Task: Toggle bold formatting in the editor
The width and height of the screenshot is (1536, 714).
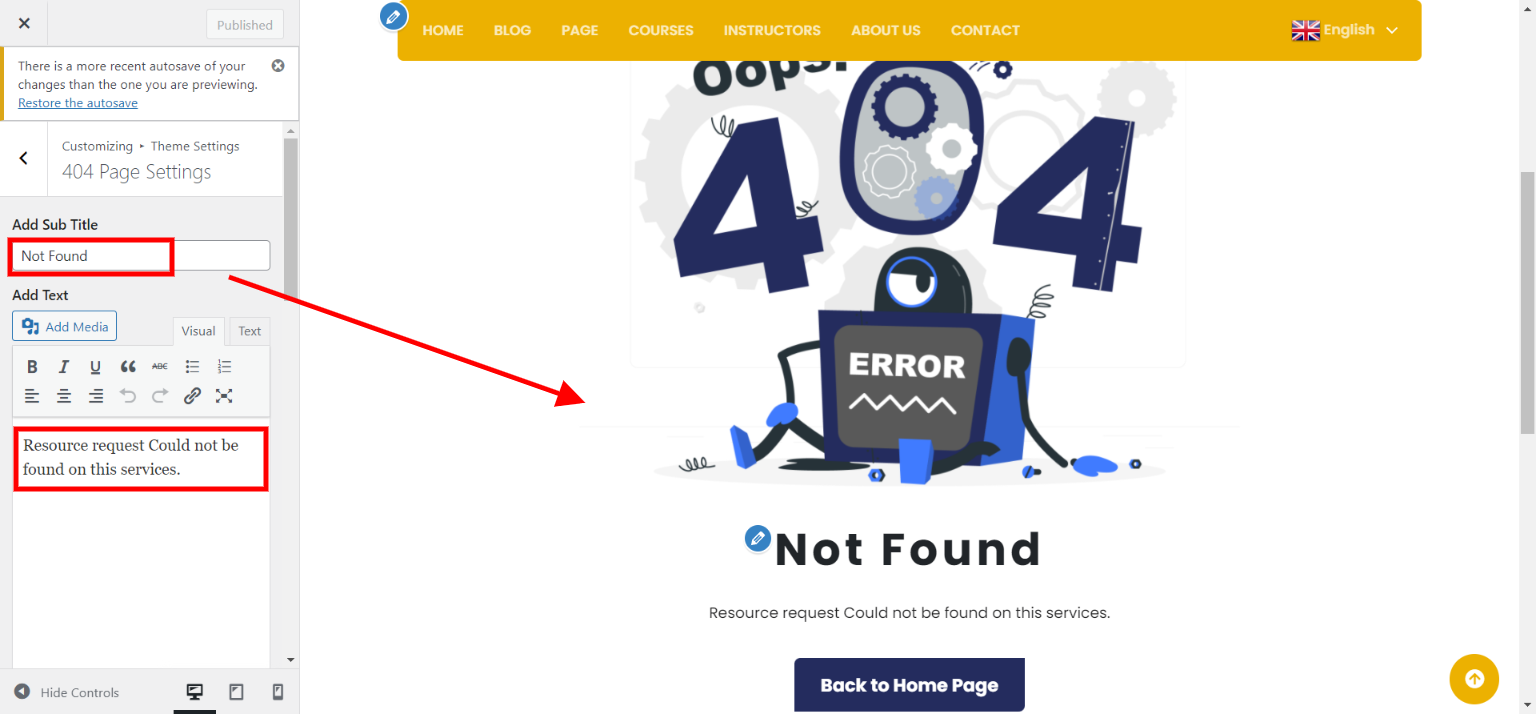Action: 32,367
